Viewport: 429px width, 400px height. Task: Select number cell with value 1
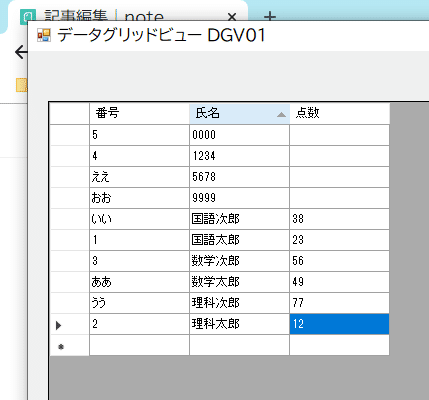tap(139, 240)
